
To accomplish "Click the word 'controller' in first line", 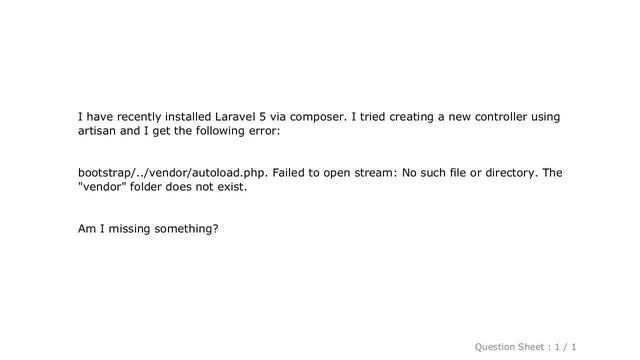I will [x=501, y=117].
